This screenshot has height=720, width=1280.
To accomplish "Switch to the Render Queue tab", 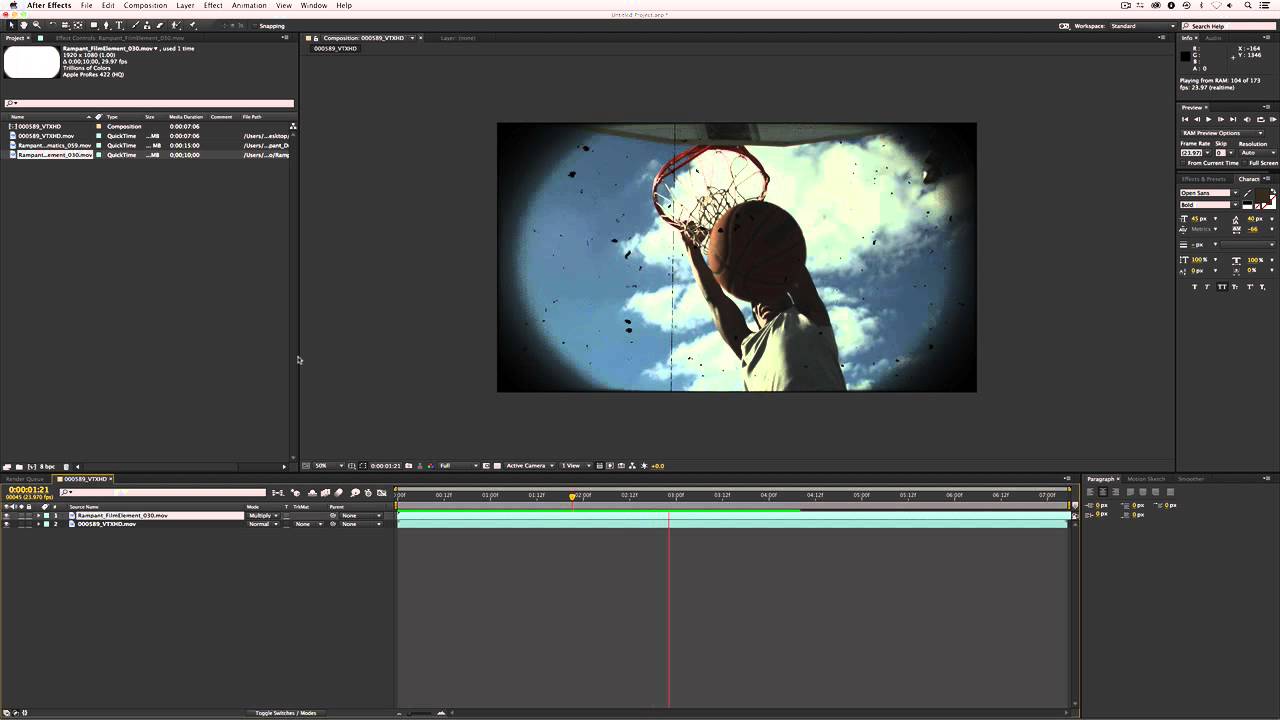I will tap(25, 479).
